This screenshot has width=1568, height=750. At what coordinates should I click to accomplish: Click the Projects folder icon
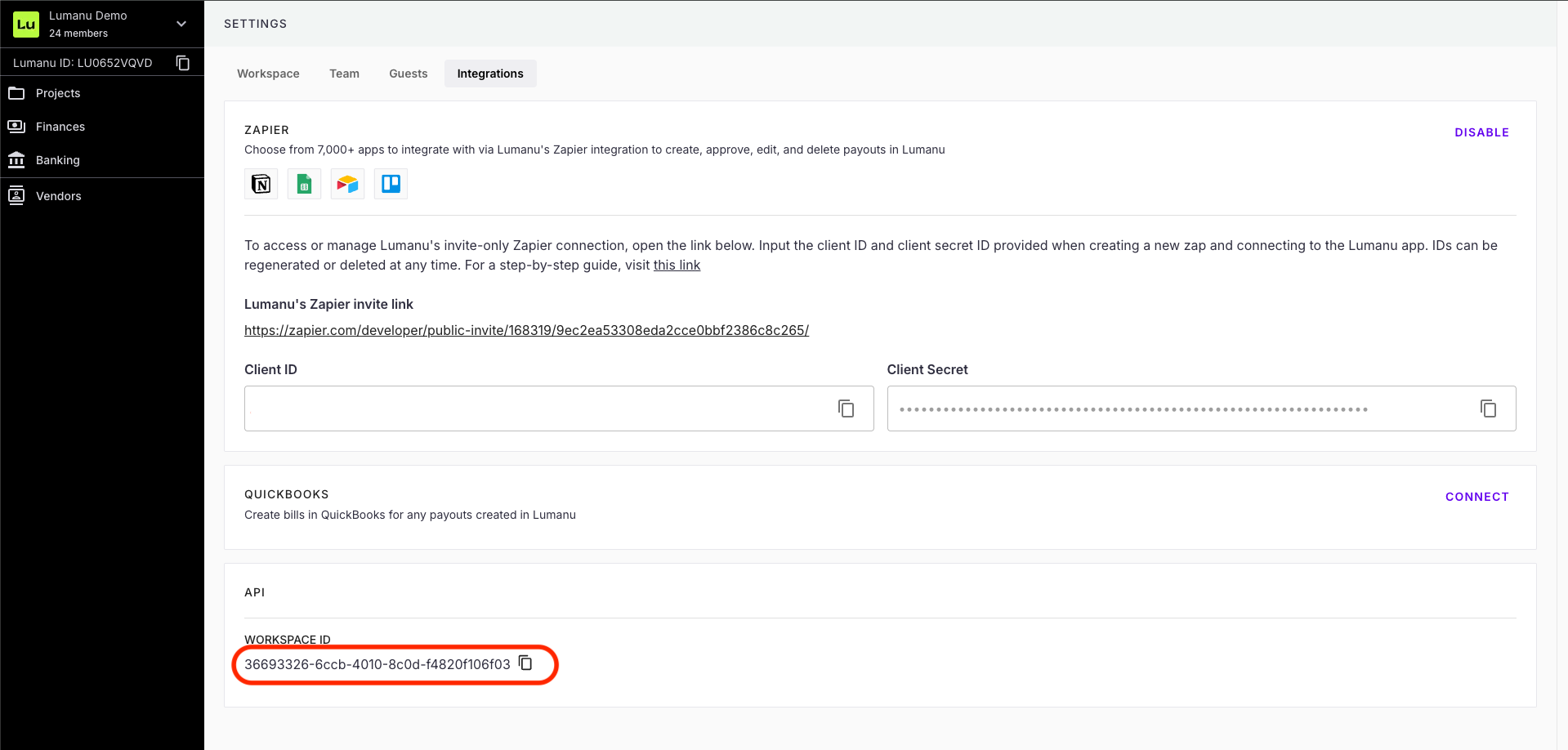click(16, 93)
